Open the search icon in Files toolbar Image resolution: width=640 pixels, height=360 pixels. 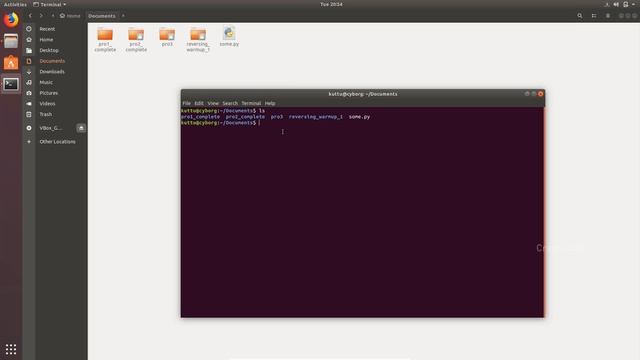(x=580, y=16)
